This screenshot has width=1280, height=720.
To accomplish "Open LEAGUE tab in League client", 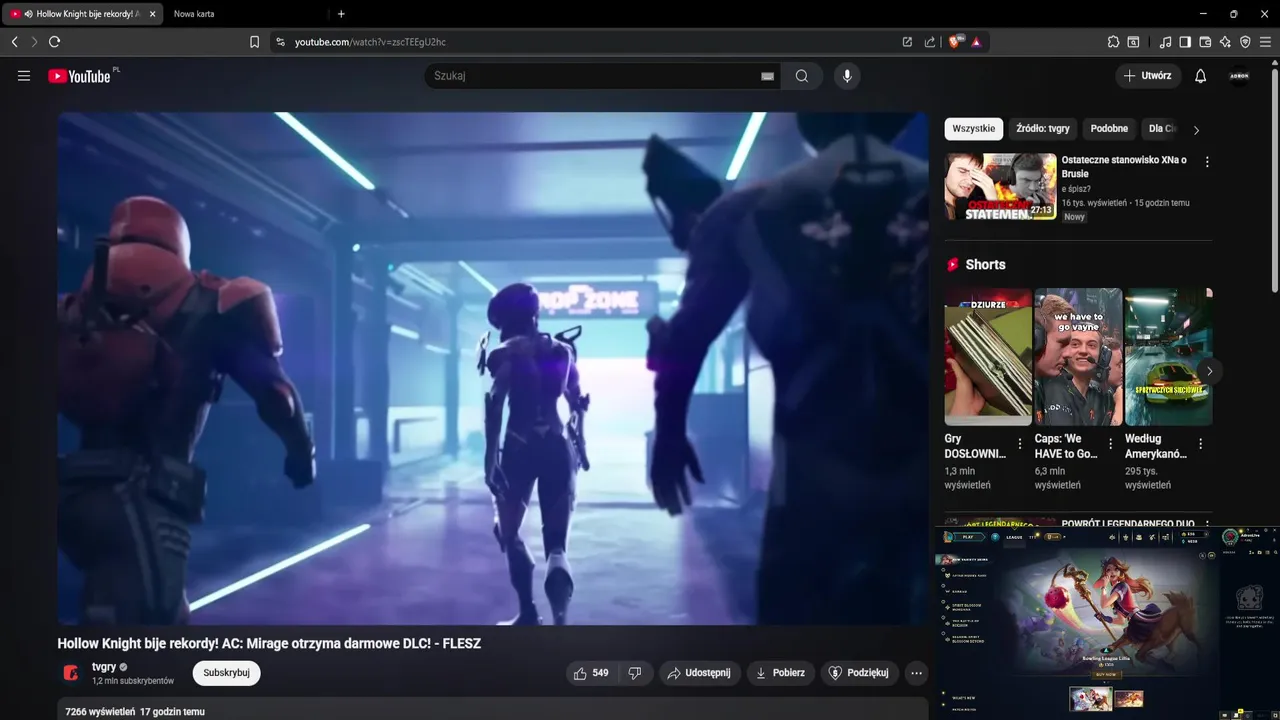I will [x=1014, y=537].
